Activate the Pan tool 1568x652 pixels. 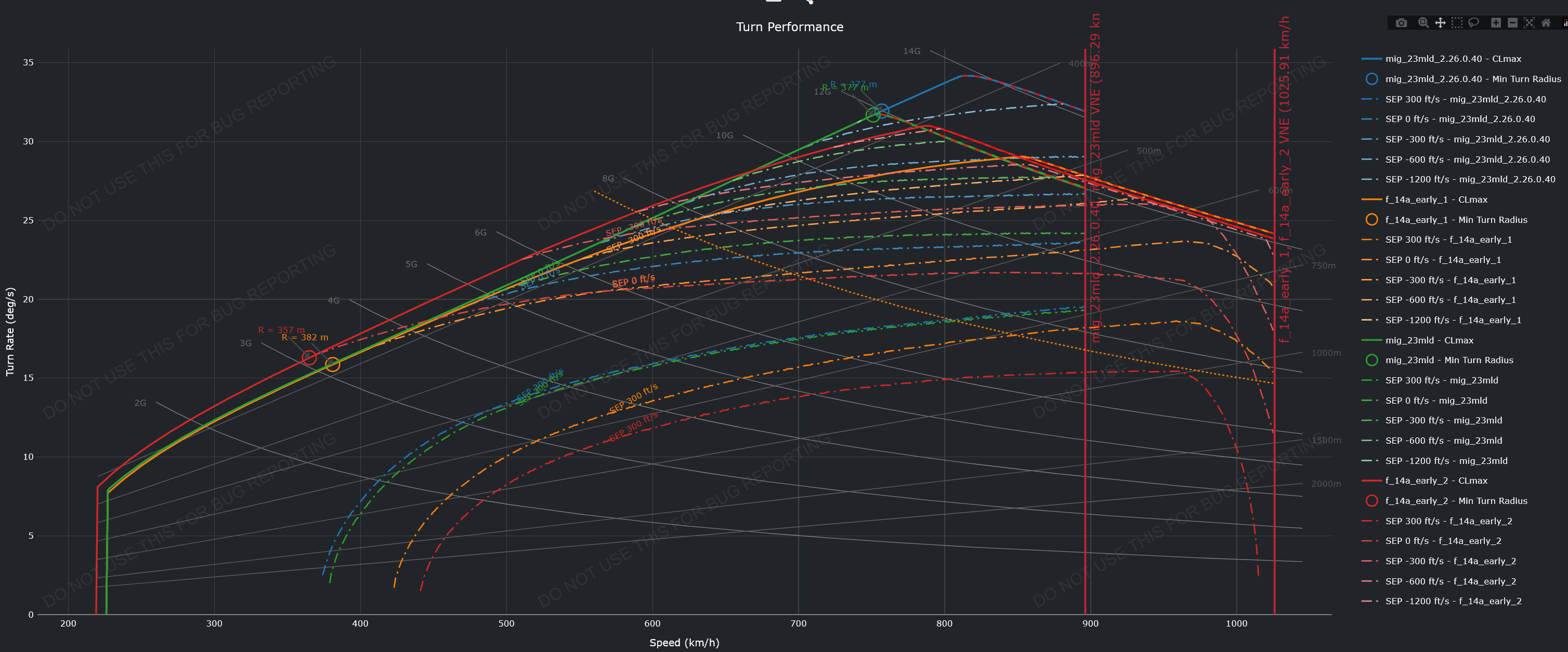point(1440,22)
